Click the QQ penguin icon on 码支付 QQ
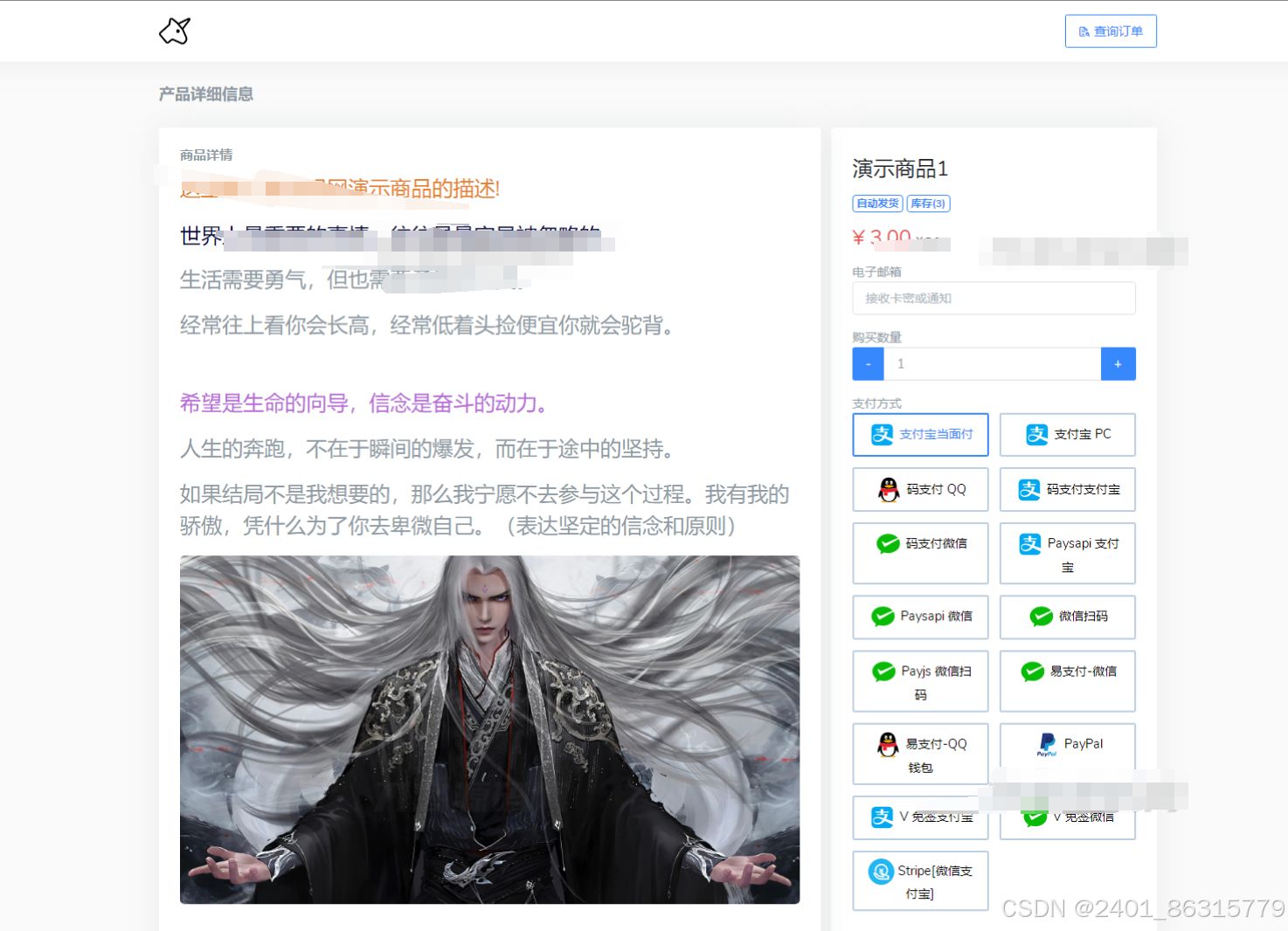Image resolution: width=1288 pixels, height=931 pixels. (x=887, y=489)
